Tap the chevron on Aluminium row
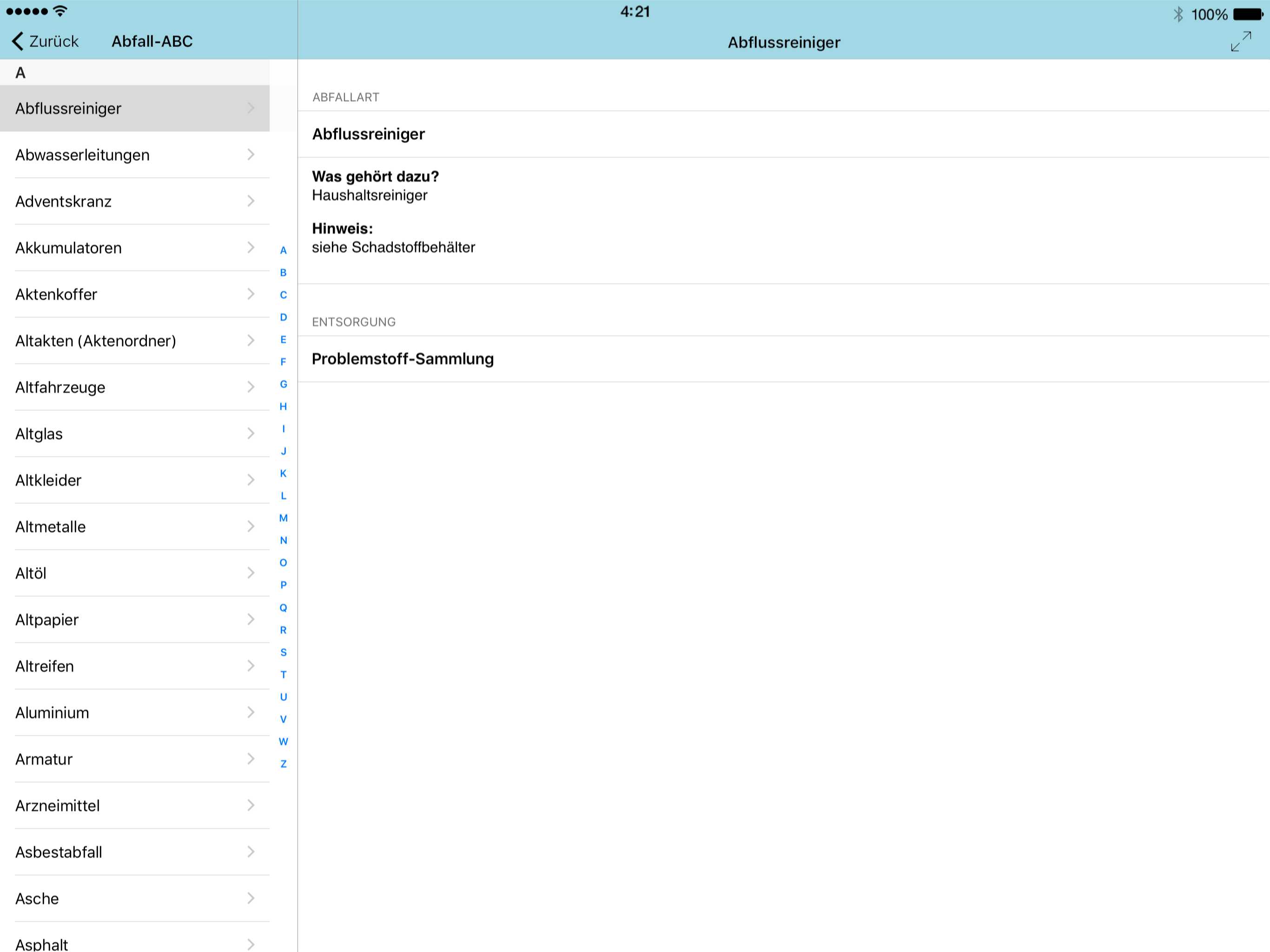Image resolution: width=1270 pixels, height=952 pixels. coord(251,713)
